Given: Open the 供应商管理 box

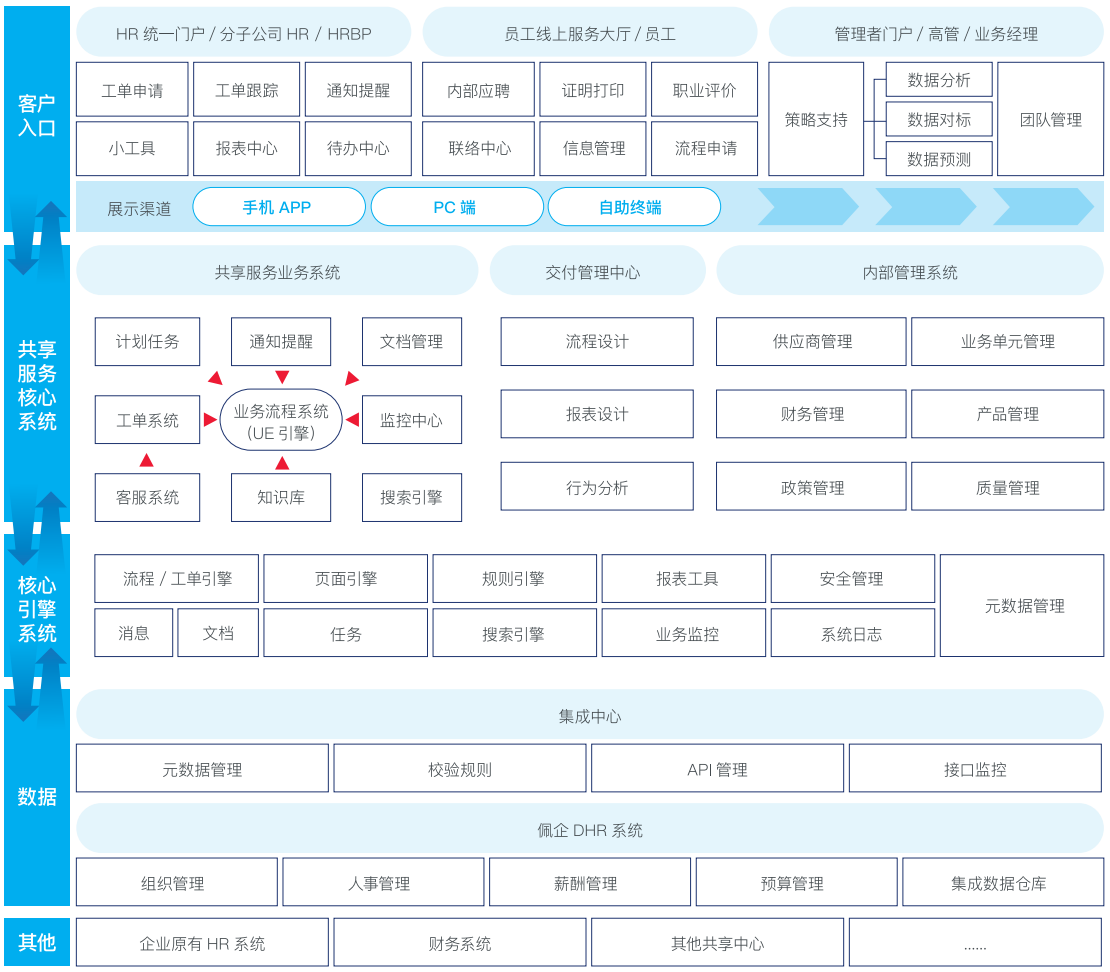Looking at the screenshot, I should pos(811,342).
